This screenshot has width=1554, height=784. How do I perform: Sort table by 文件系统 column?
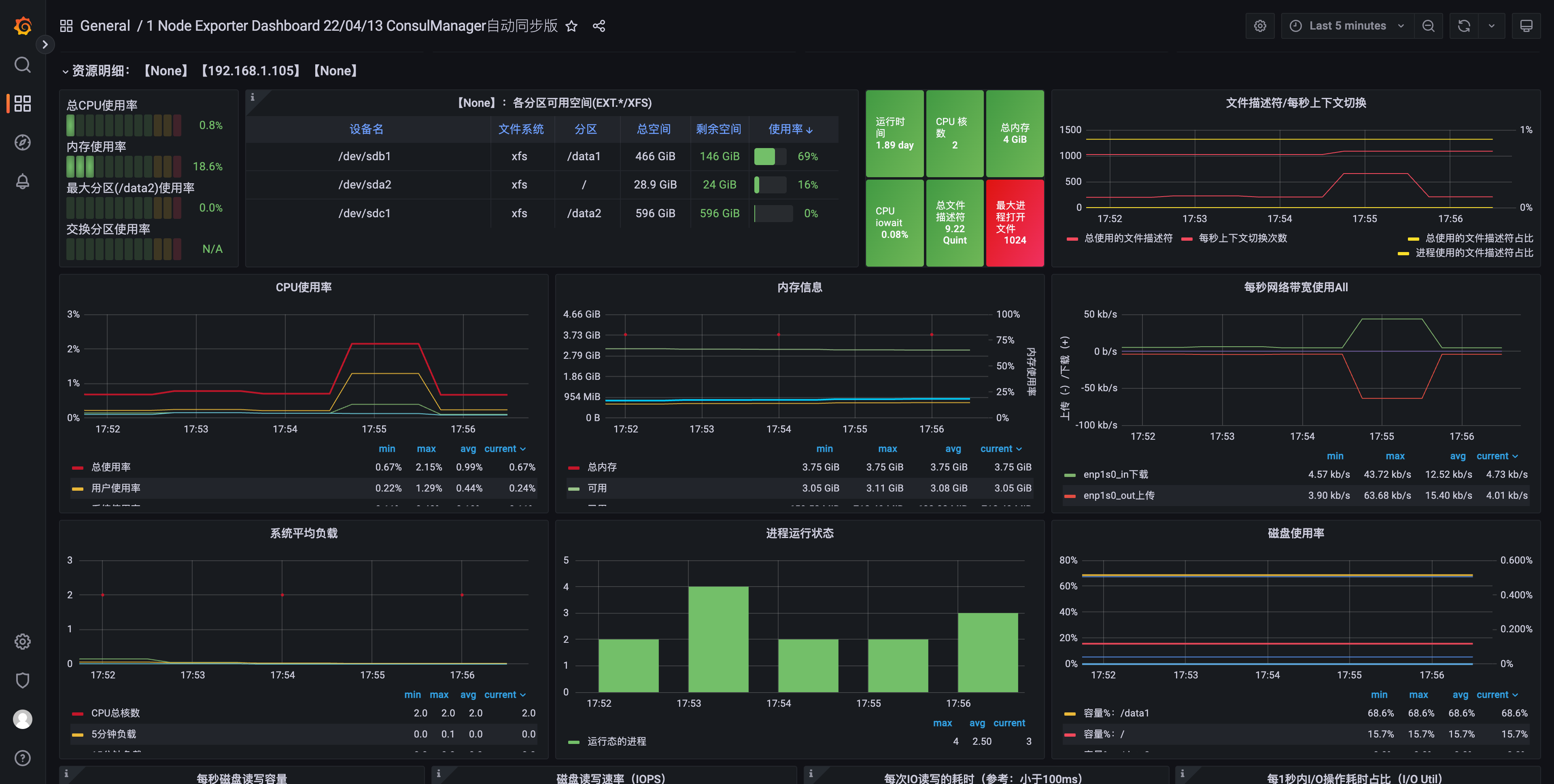point(520,129)
